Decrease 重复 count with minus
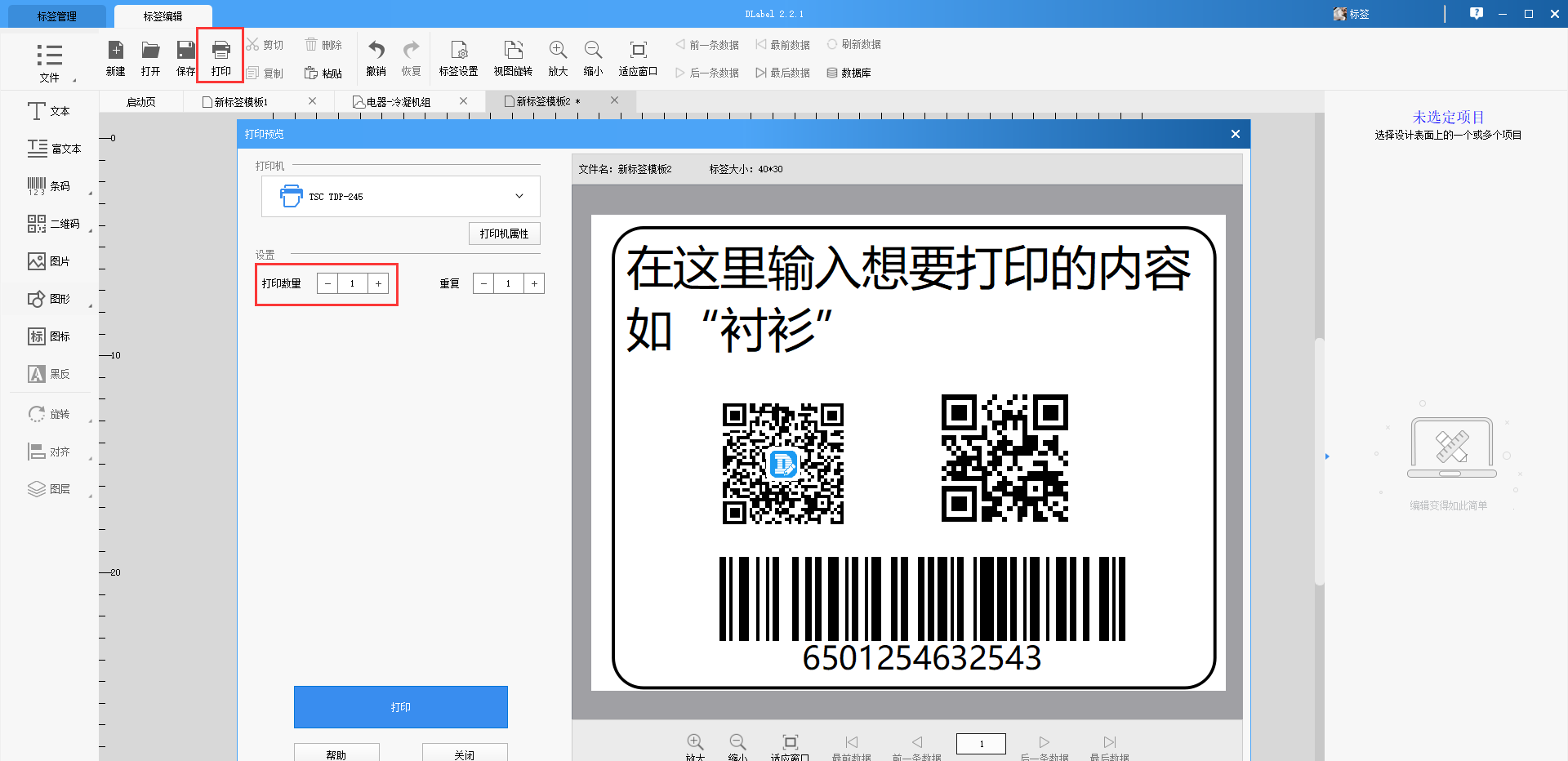The width and height of the screenshot is (1568, 761). pos(483,283)
